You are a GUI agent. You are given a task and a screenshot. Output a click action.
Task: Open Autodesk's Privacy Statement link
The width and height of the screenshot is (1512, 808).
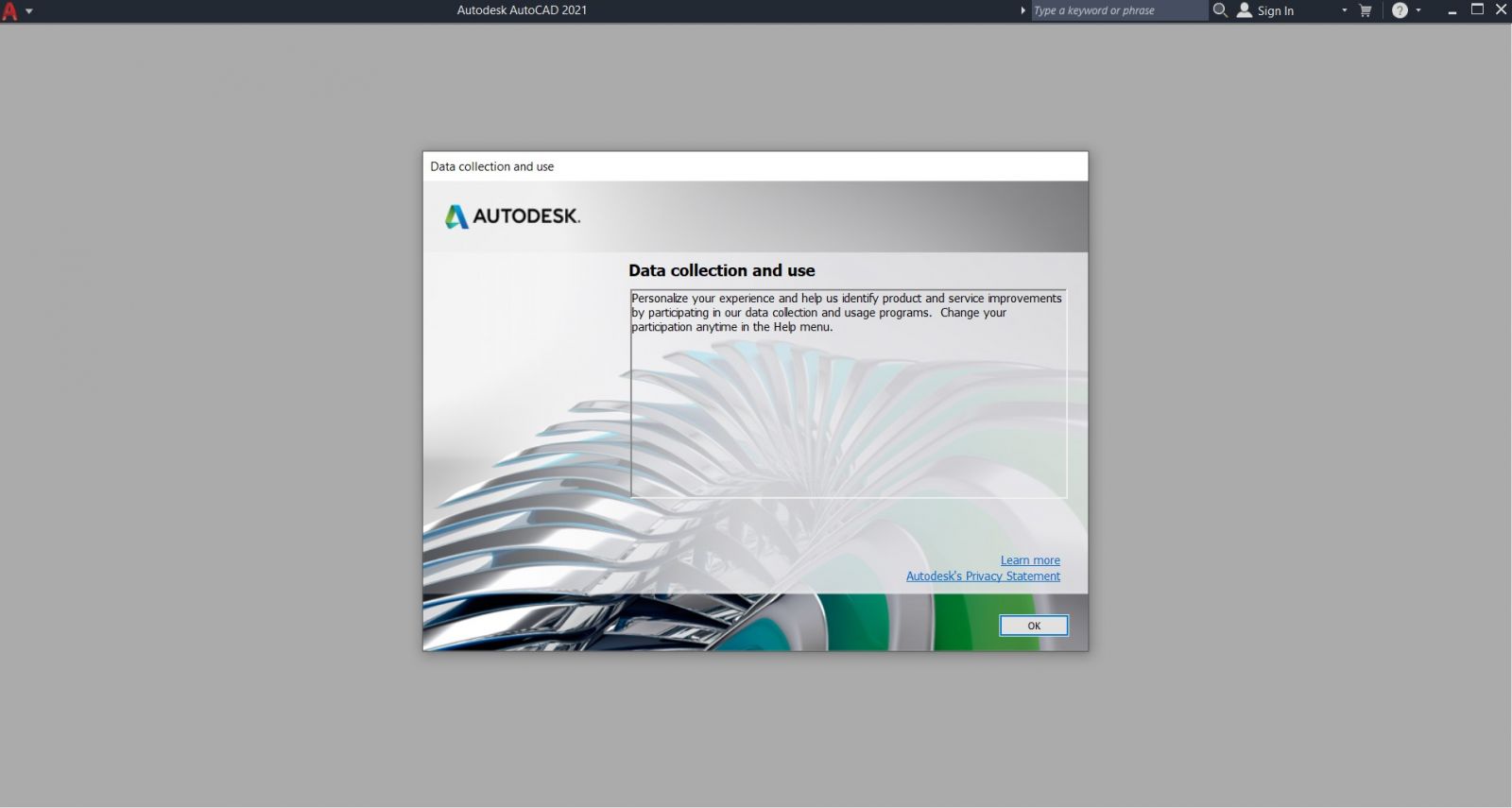(983, 576)
